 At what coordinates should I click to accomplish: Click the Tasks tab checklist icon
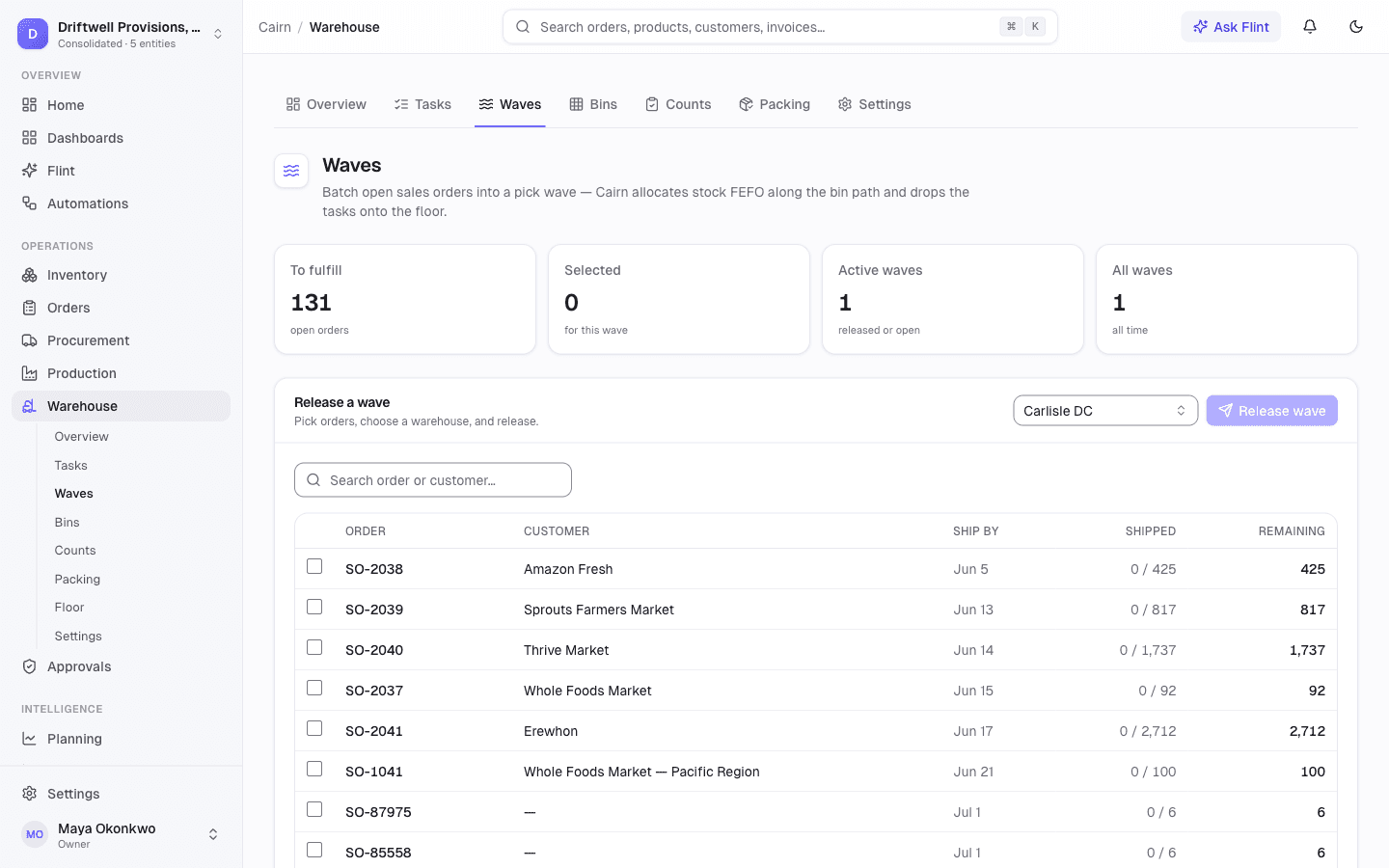point(401,104)
